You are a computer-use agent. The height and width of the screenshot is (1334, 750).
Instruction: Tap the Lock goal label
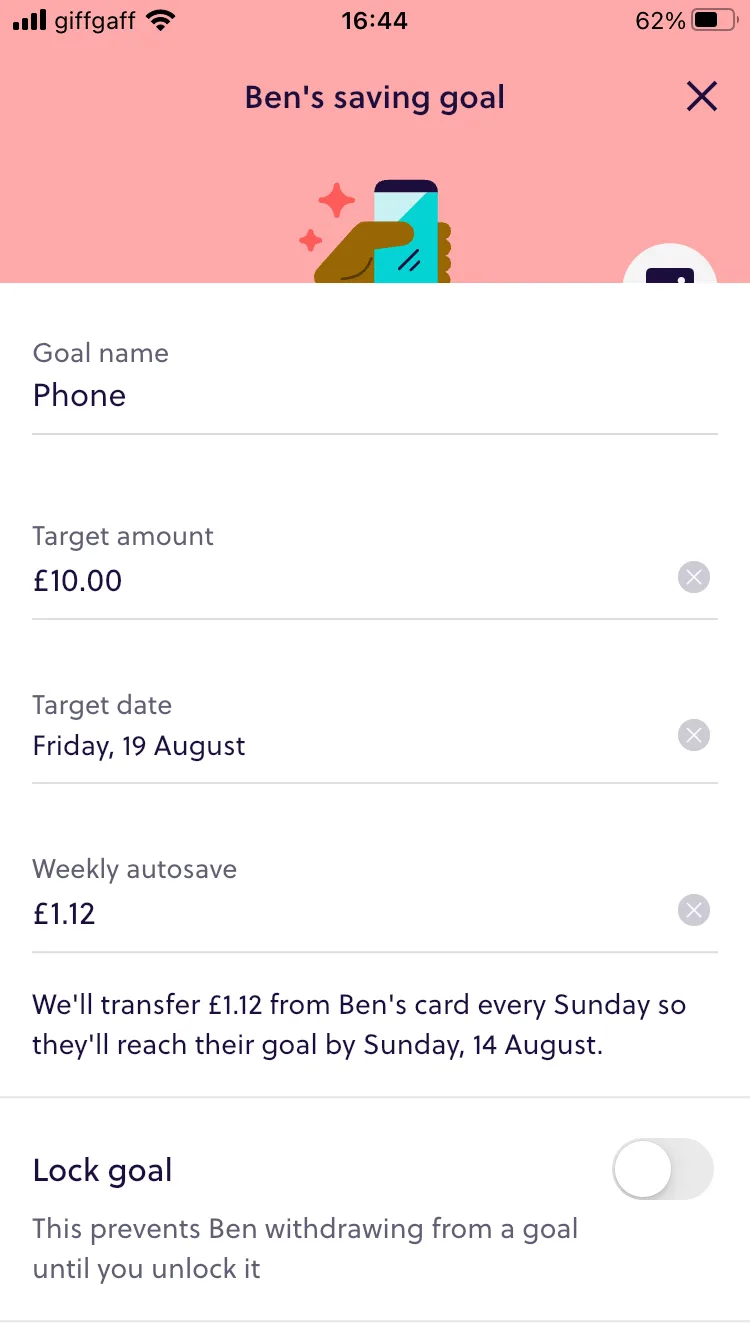click(103, 1170)
